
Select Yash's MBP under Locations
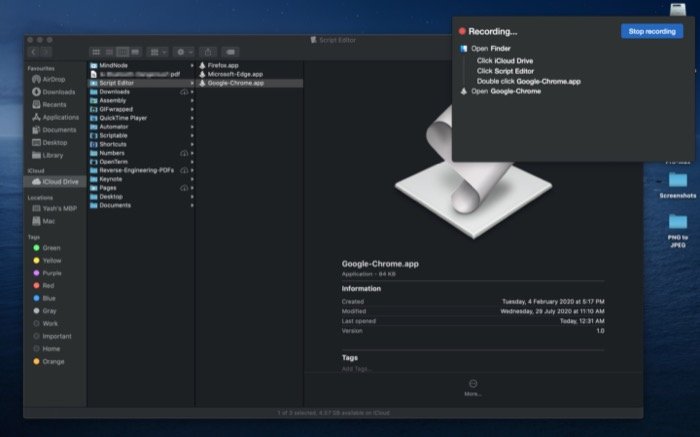(54, 208)
